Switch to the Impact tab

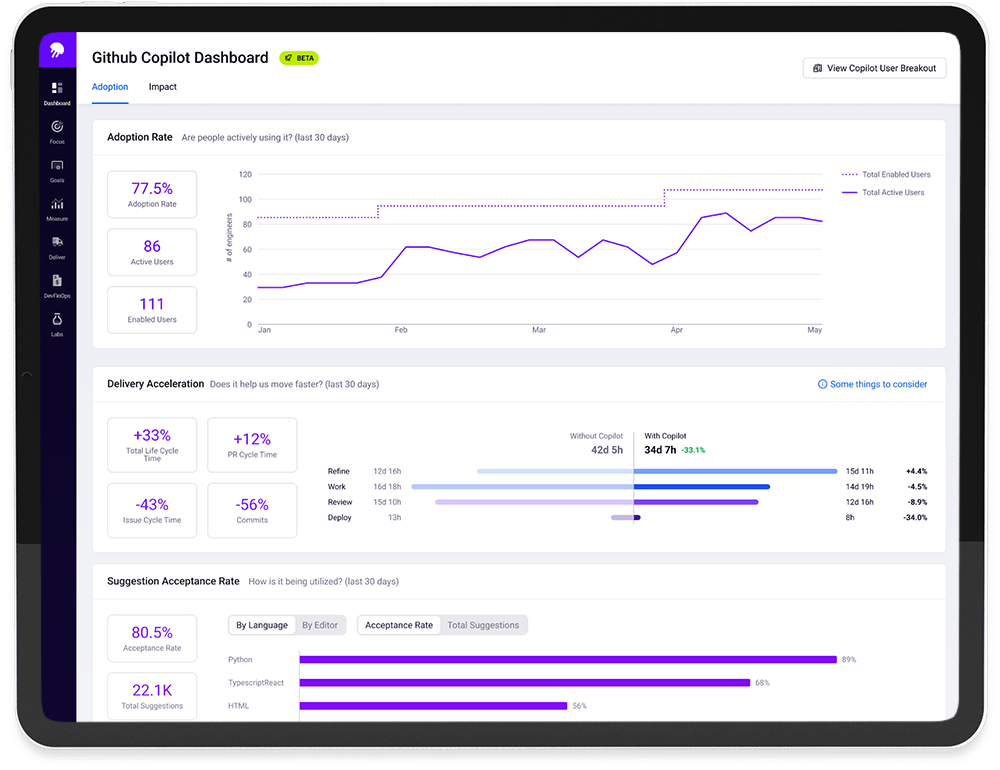163,87
